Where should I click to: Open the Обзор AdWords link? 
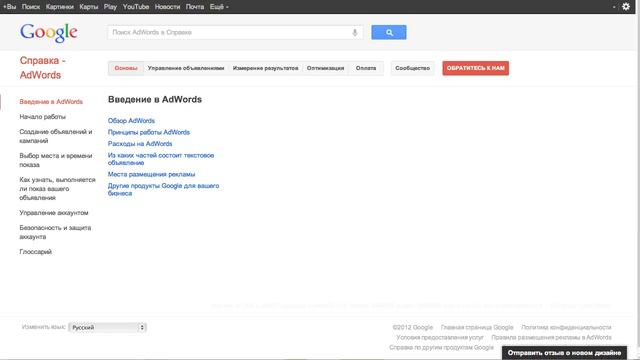coord(131,121)
